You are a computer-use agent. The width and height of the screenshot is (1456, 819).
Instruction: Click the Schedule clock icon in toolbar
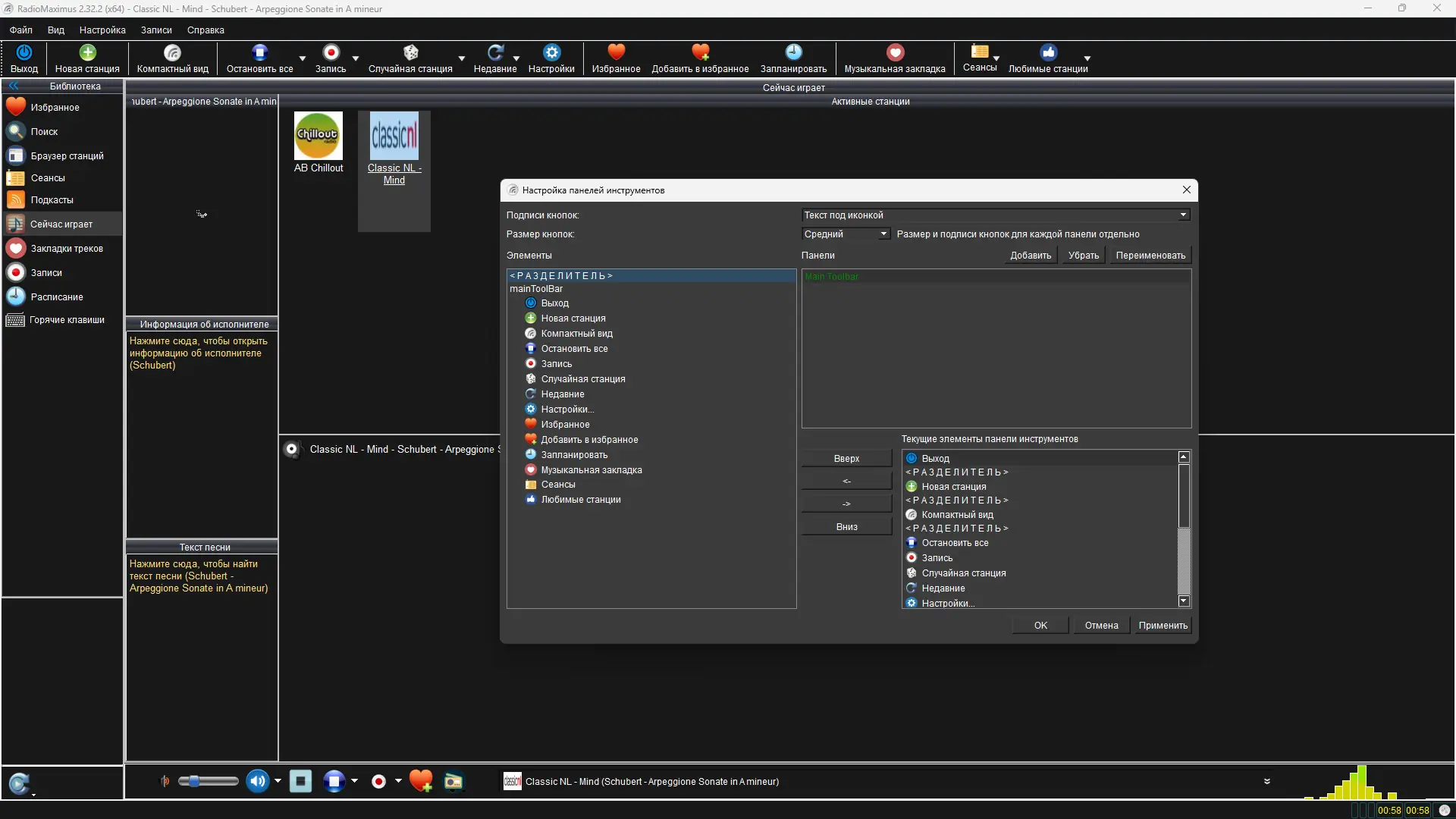point(793,52)
